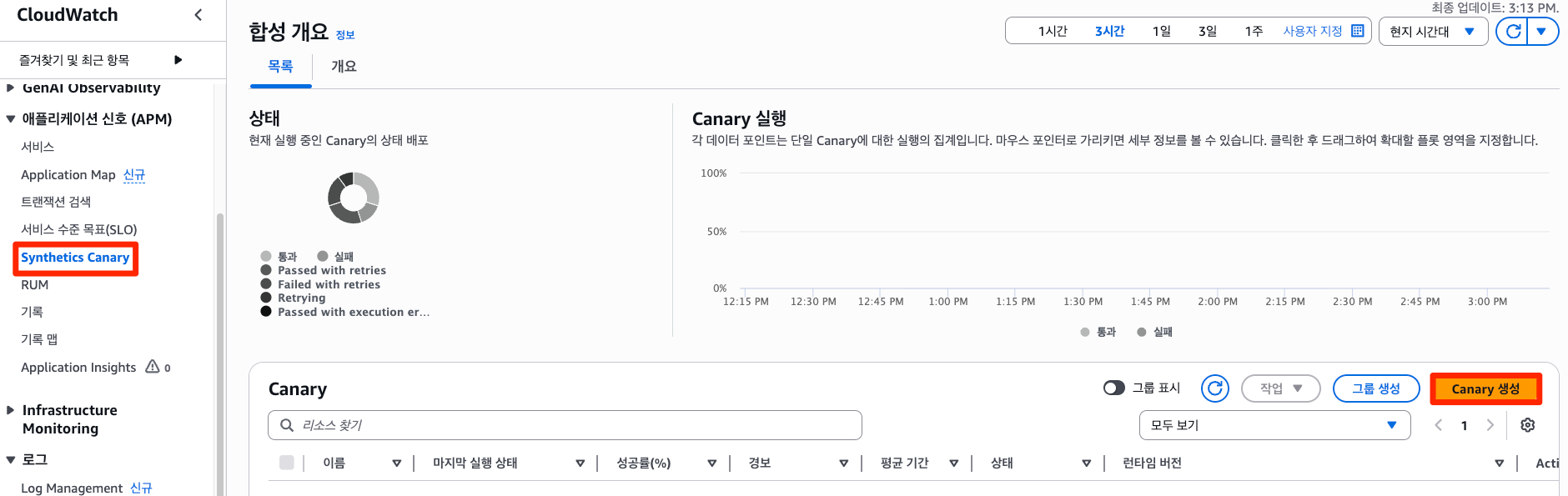Open 기록 in the sidebar
The image size is (1568, 496).
32,312
